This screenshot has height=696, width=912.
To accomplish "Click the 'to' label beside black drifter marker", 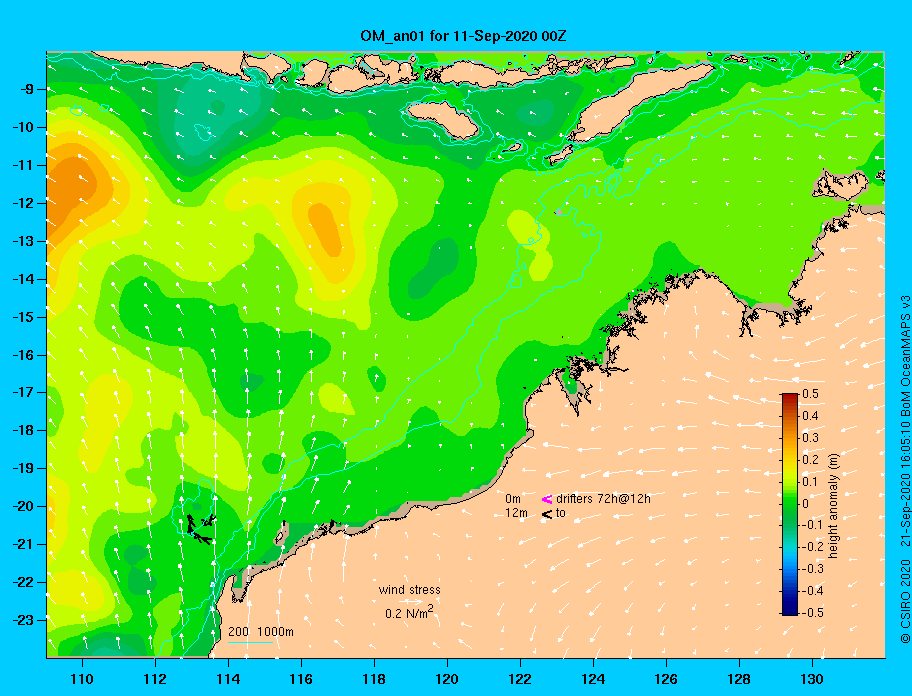I will pyautogui.click(x=561, y=513).
